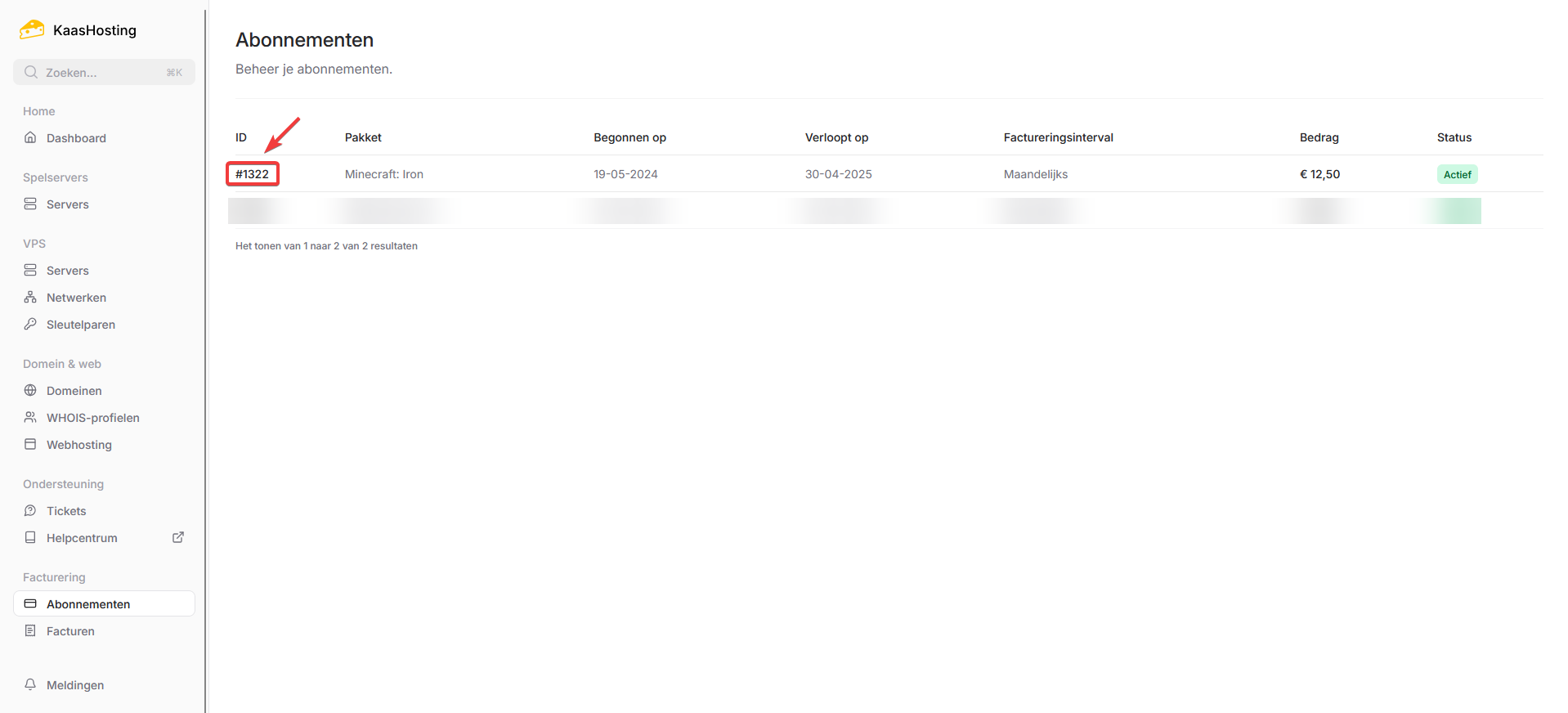Click the Domeinen globe icon
Viewport: 1568px width, 713px height.
click(30, 391)
